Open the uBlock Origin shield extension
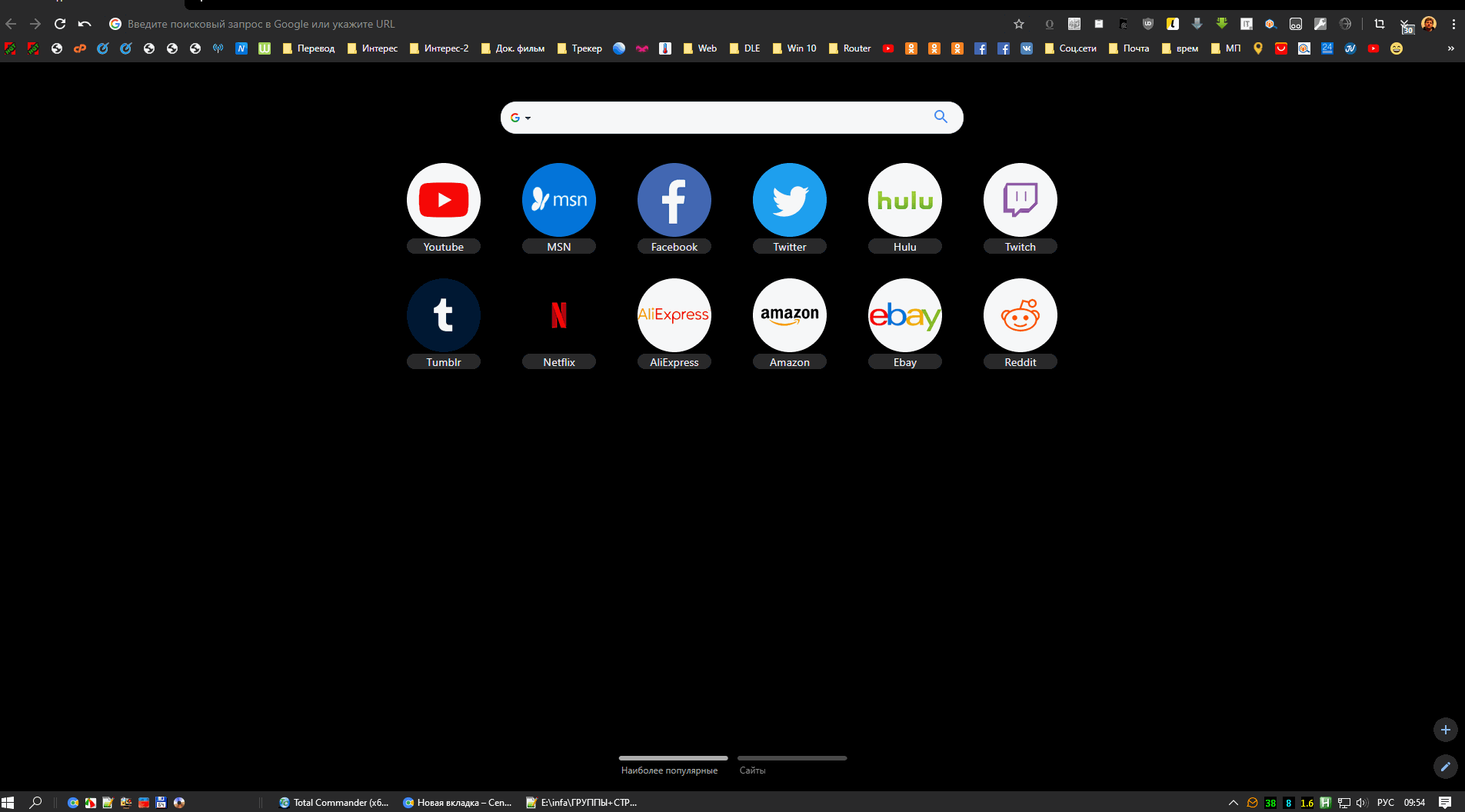 click(1148, 24)
